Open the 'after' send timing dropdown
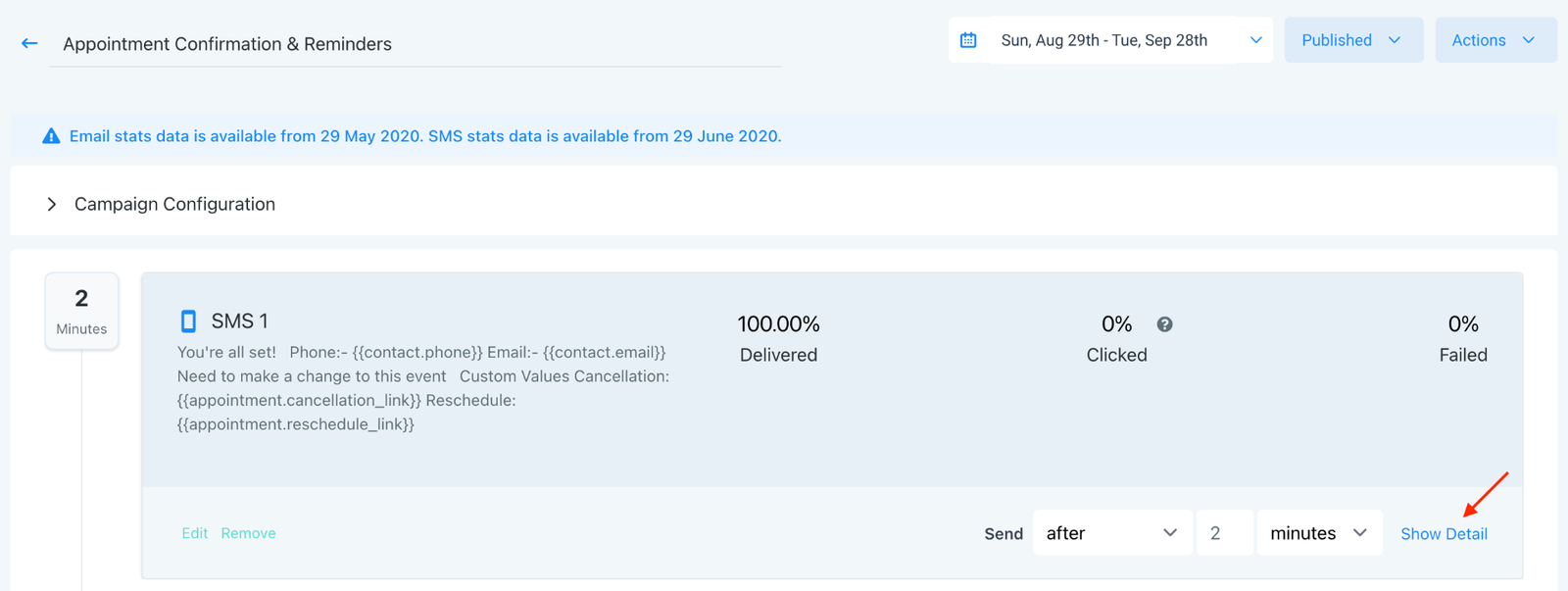1568x591 pixels. 1111,533
